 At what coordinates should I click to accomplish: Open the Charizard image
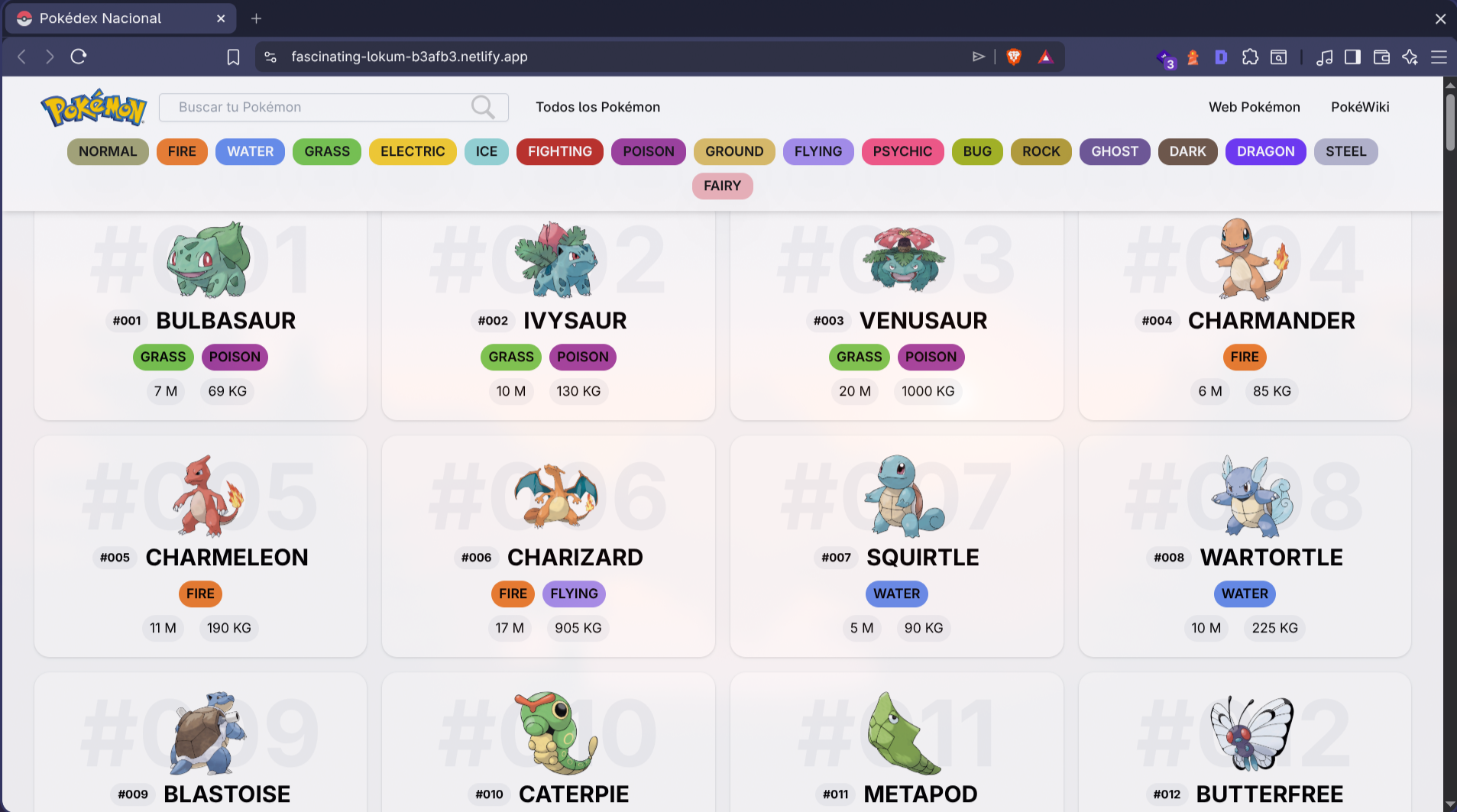pos(555,497)
